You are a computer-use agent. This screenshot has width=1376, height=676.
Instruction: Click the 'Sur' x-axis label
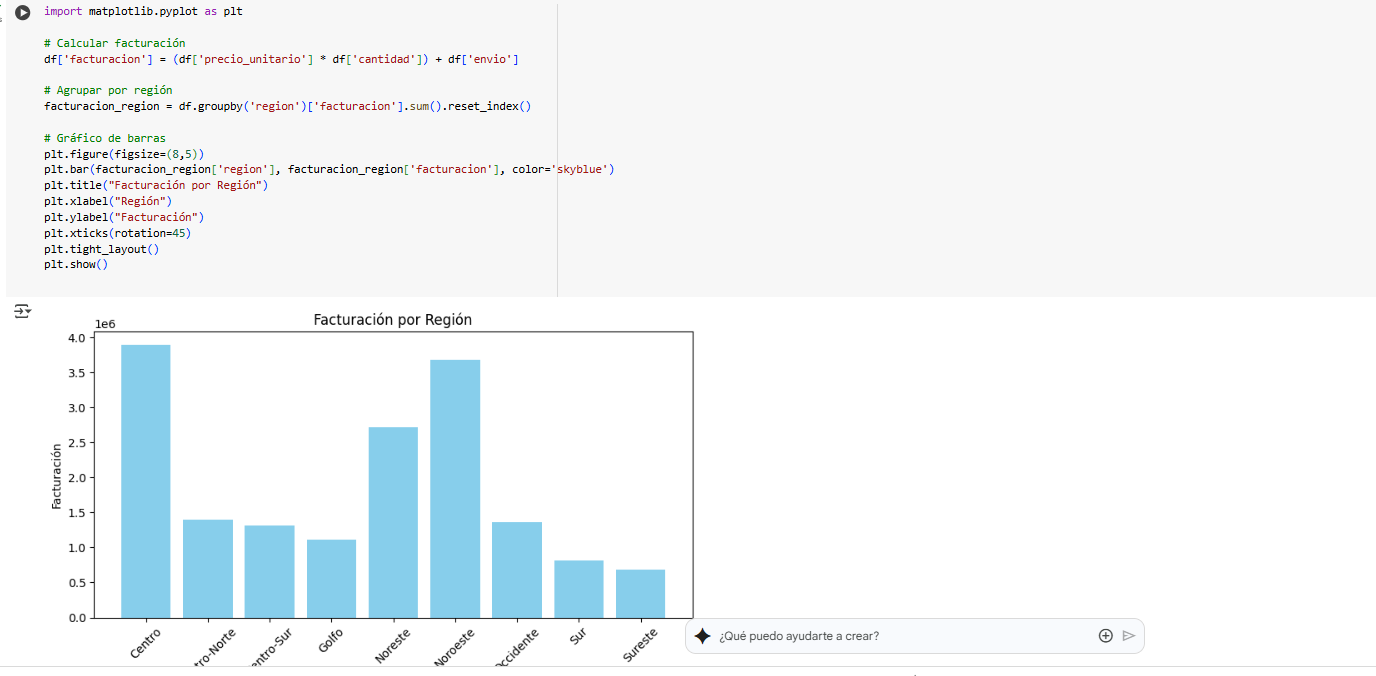578,635
